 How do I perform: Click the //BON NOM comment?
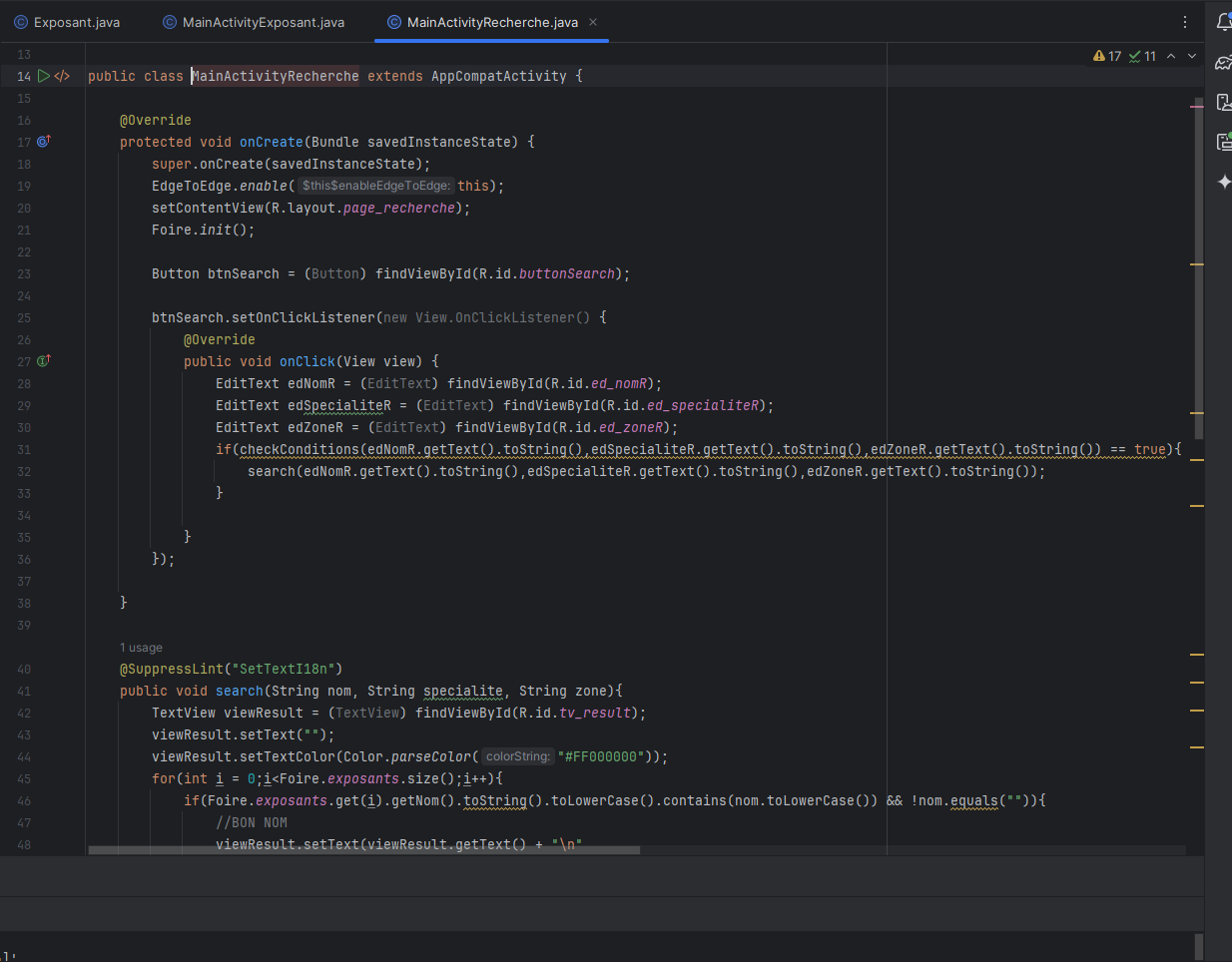(x=252, y=822)
